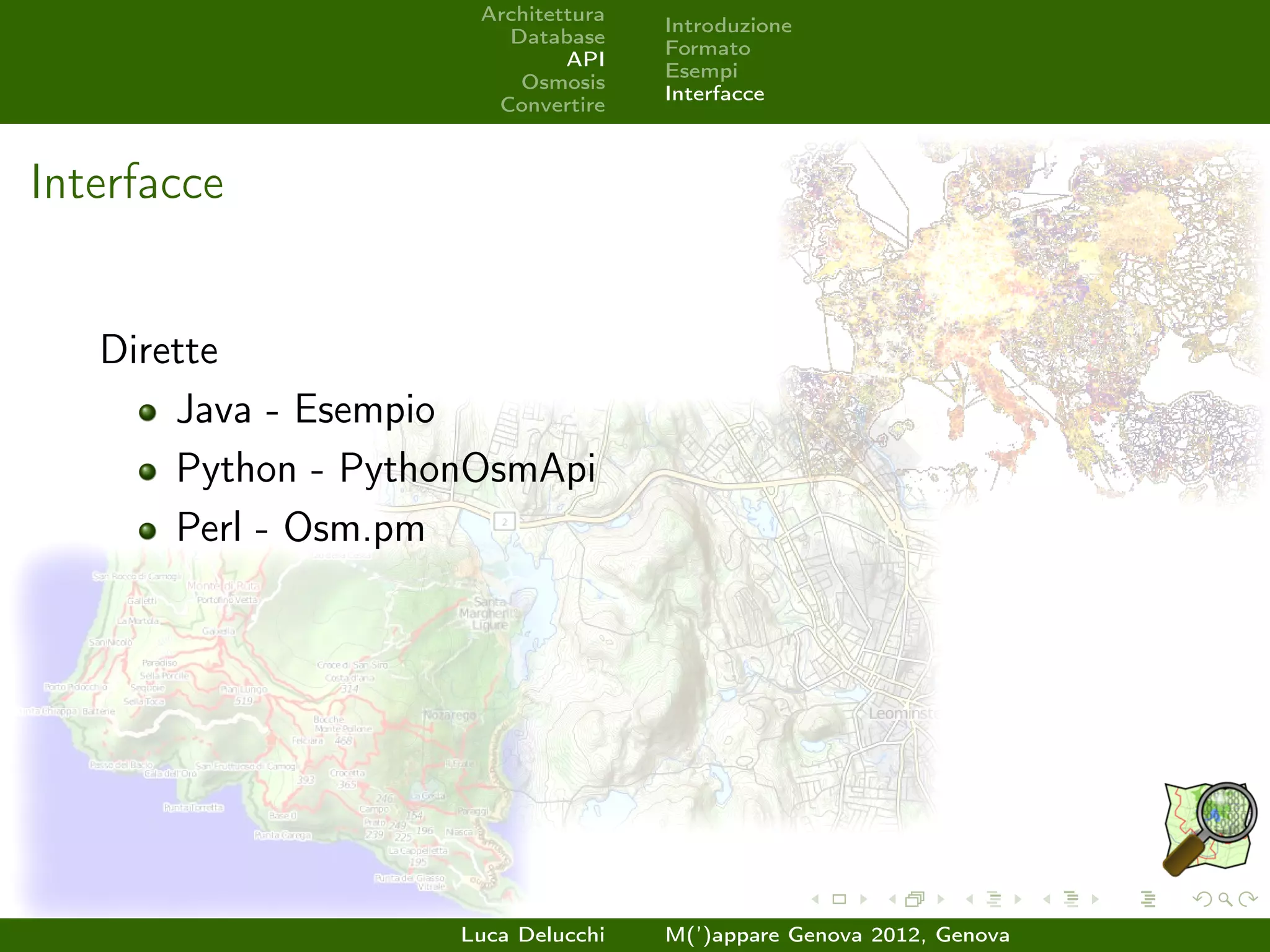
Task: Go to previous slide arrow
Action: pos(815,899)
